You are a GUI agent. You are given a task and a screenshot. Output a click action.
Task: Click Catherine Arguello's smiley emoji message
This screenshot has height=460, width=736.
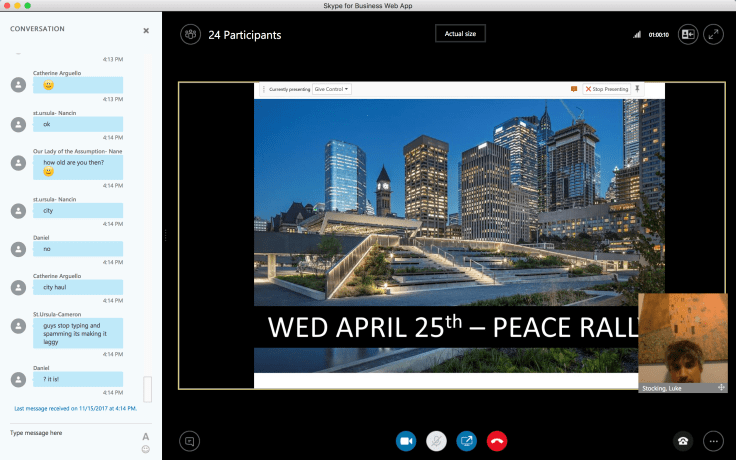tap(78, 85)
